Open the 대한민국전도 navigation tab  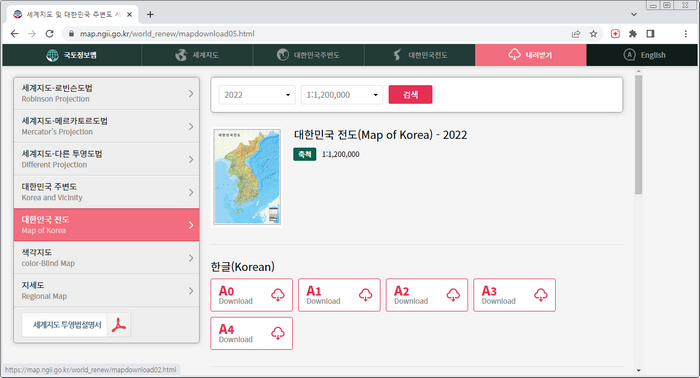[x=420, y=55]
